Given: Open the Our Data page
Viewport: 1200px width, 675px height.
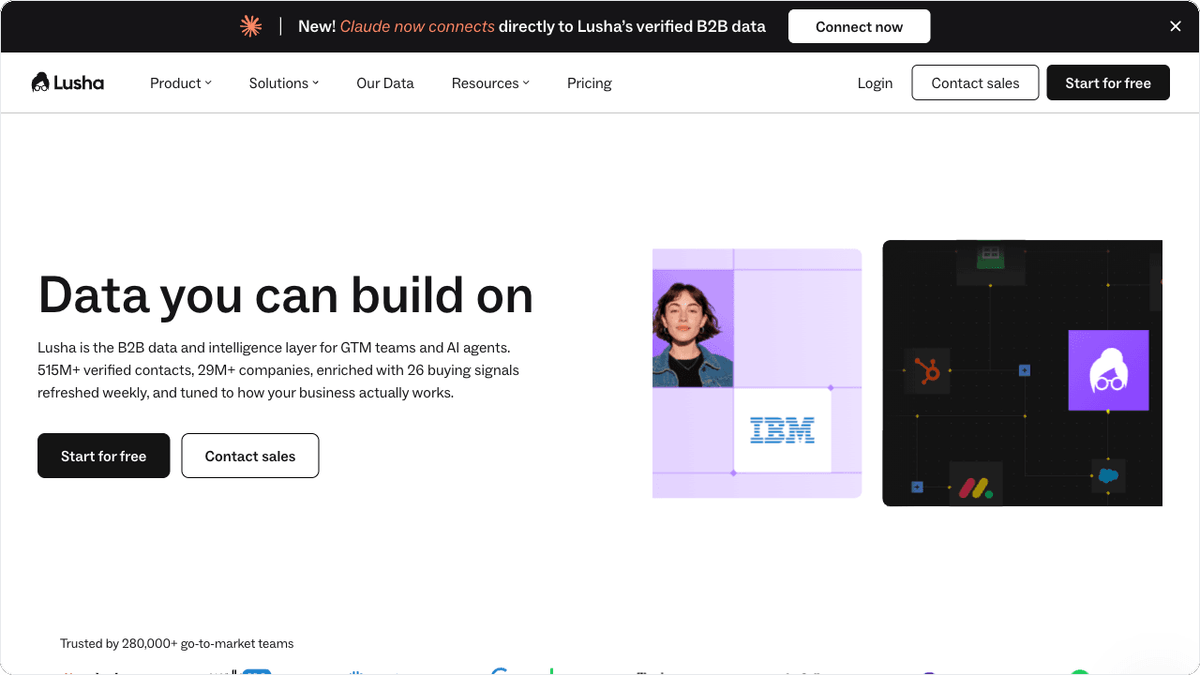Looking at the screenshot, I should pyautogui.click(x=385, y=83).
